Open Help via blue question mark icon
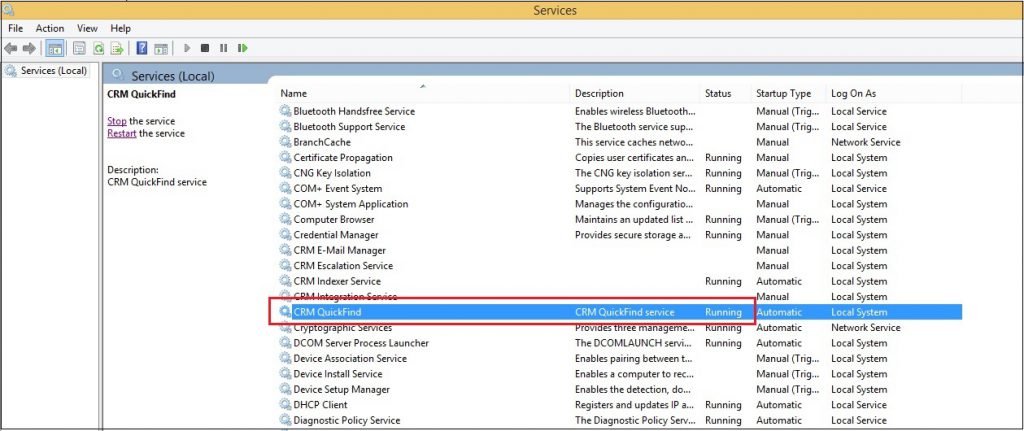Screen dimensions: 1024x431 [142, 48]
